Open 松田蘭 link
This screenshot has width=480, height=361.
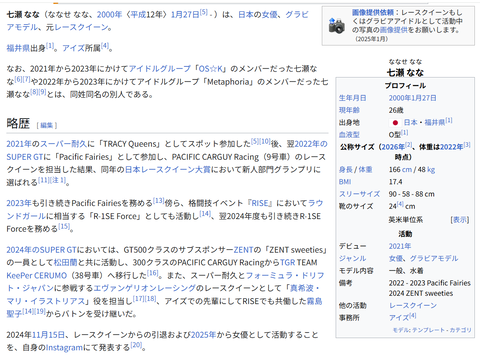coord(66,263)
